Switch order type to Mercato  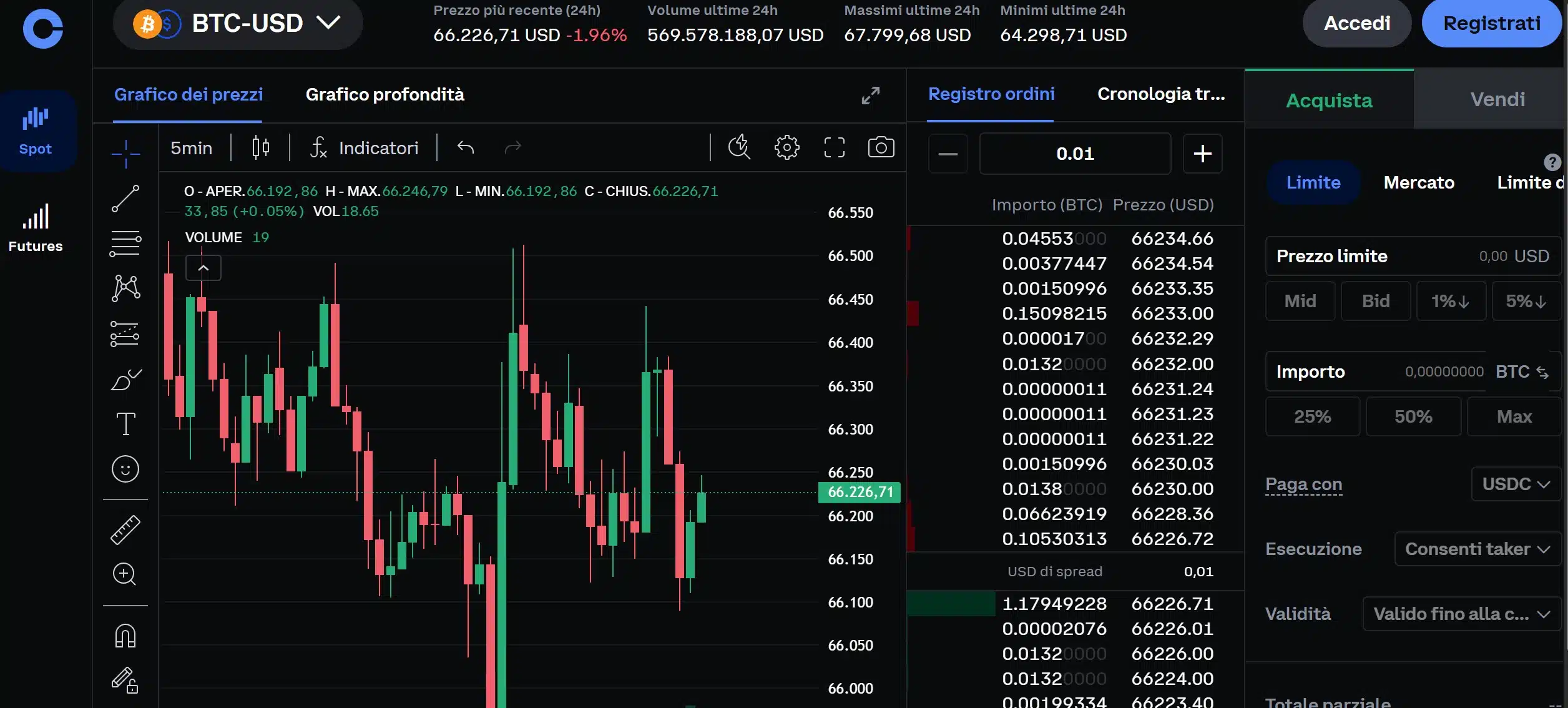tap(1418, 182)
